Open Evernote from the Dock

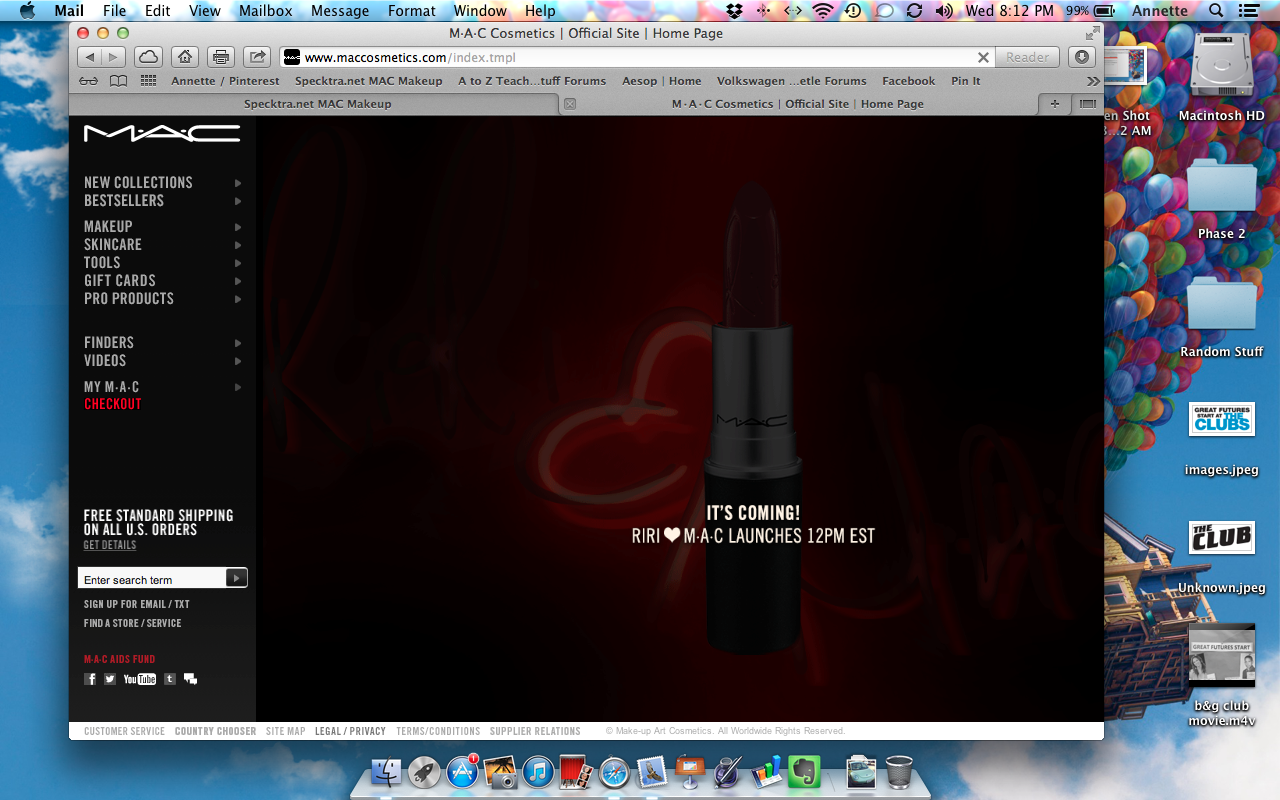click(803, 771)
